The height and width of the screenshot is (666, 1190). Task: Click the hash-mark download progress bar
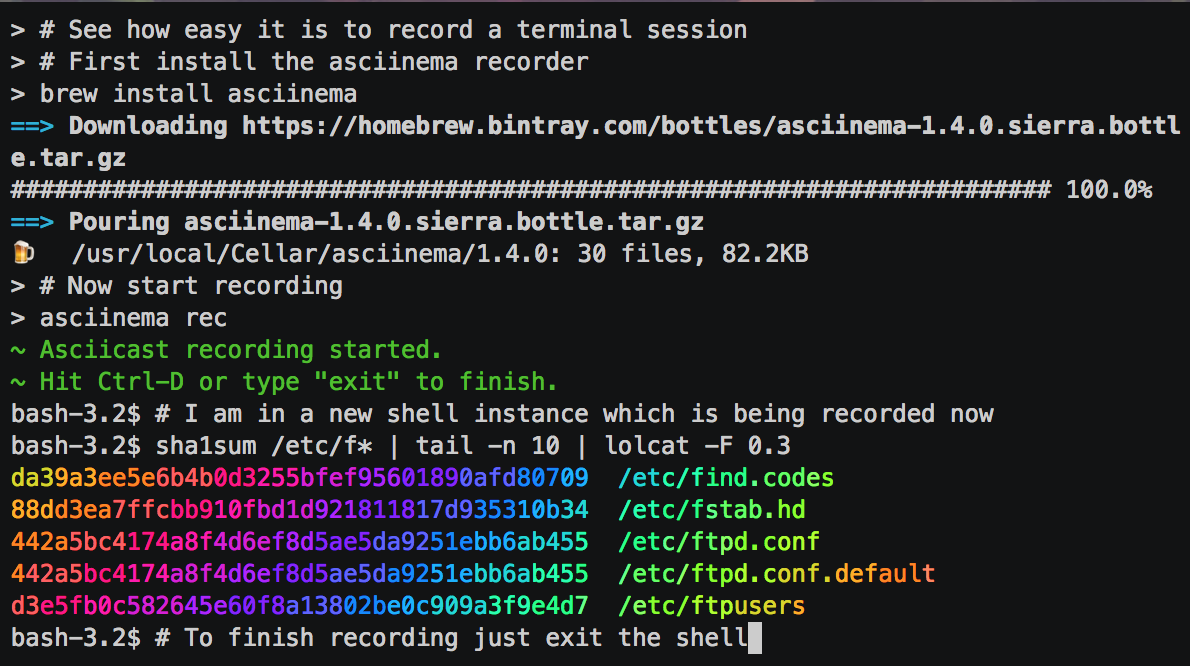pos(530,190)
